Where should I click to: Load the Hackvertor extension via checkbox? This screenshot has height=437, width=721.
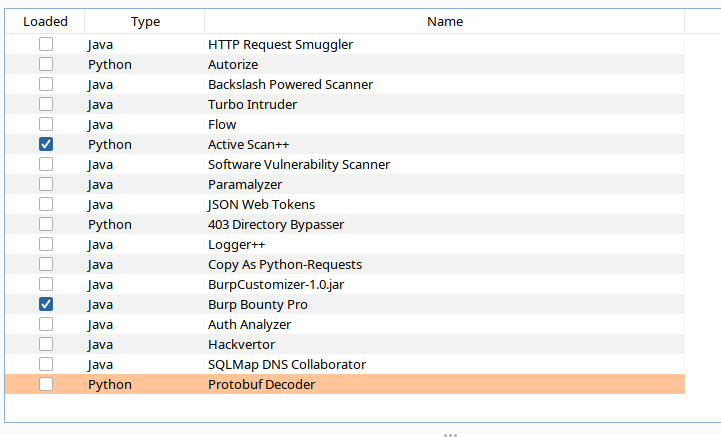tap(46, 344)
